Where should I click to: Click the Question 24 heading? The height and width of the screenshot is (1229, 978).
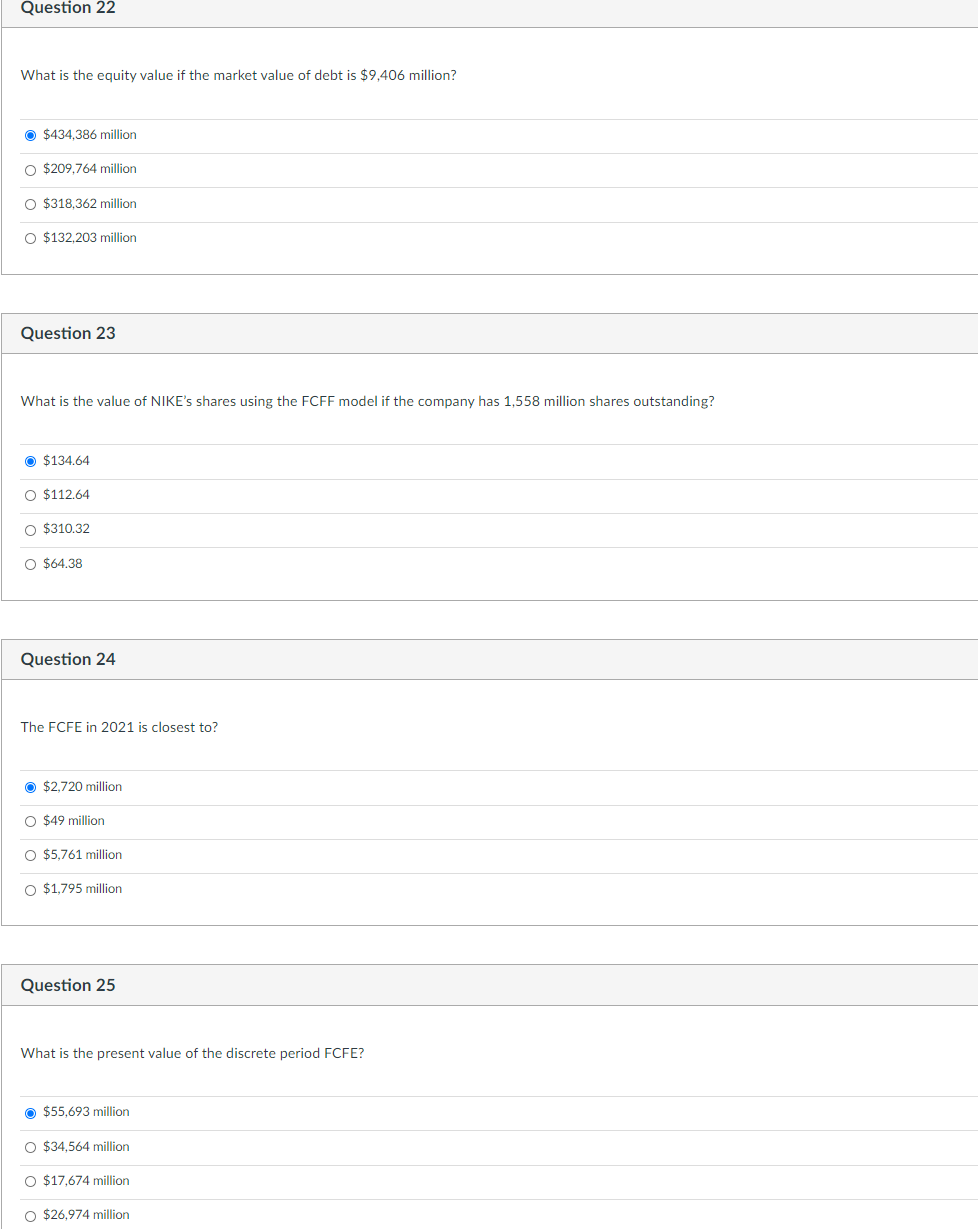pyautogui.click(x=68, y=659)
